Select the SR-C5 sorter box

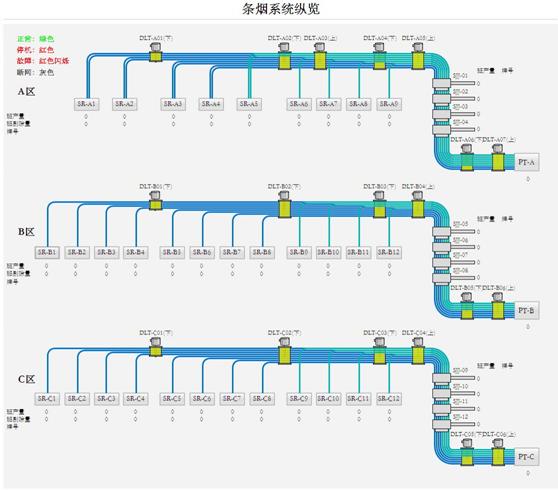pyautogui.click(x=172, y=399)
